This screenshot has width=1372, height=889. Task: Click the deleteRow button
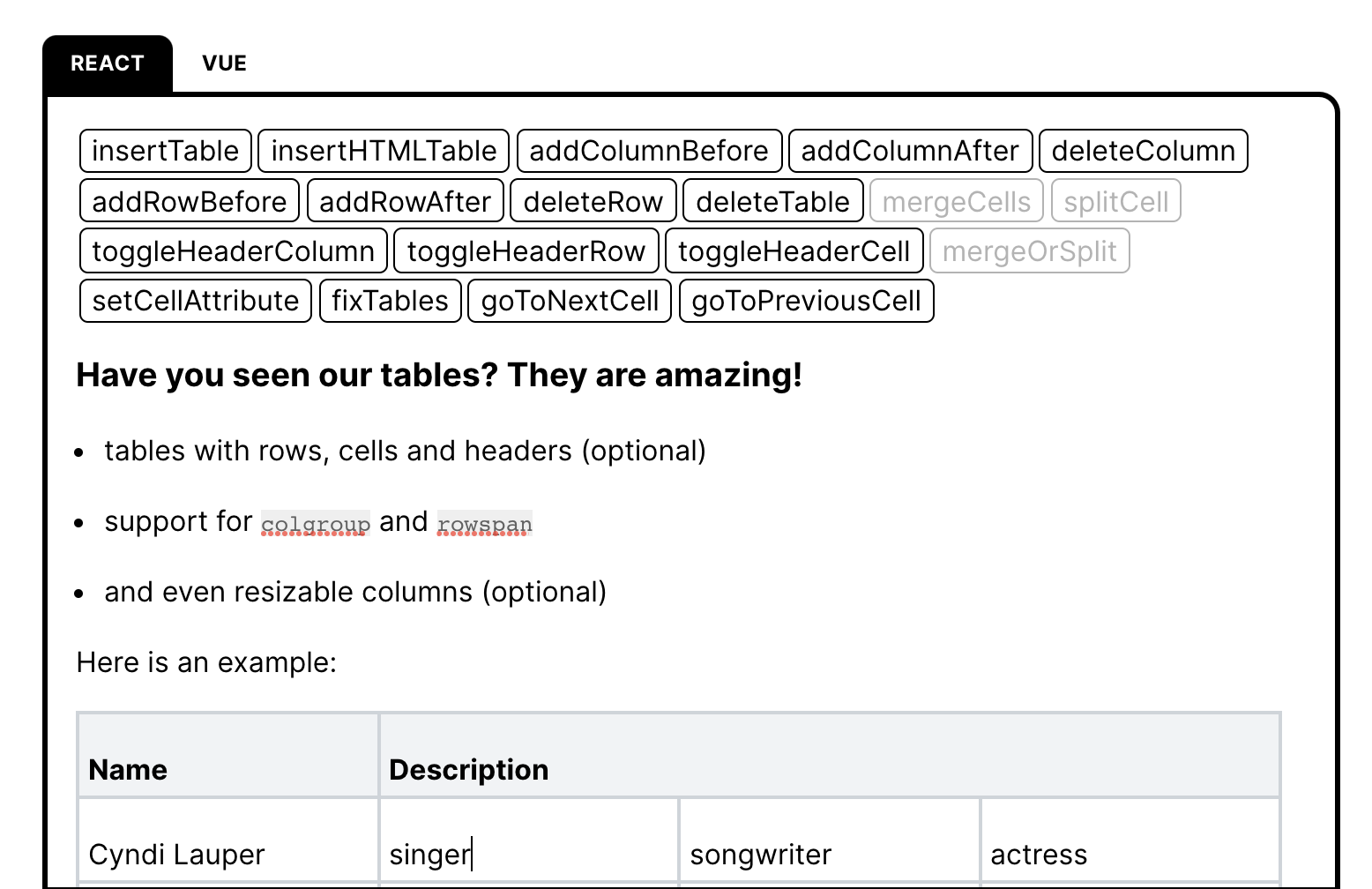point(593,201)
